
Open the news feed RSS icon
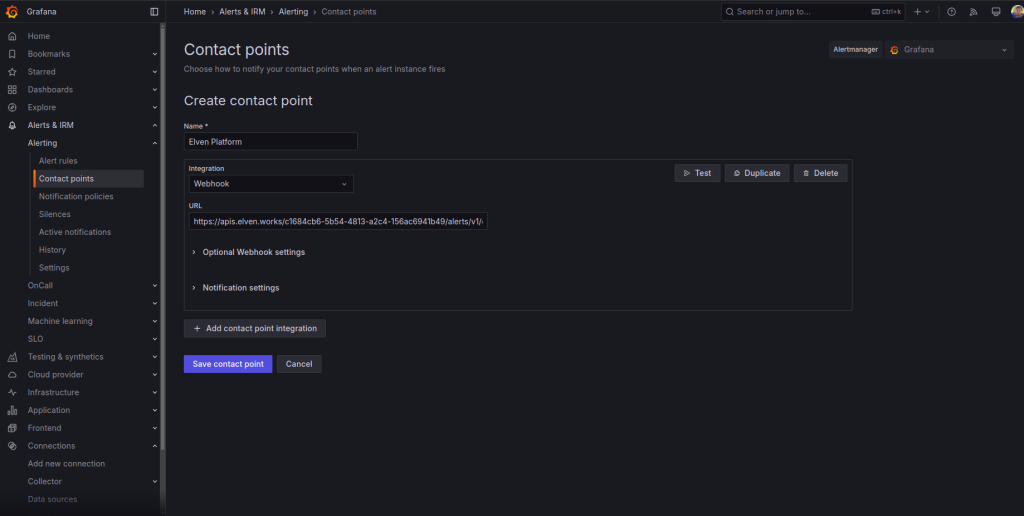point(973,12)
